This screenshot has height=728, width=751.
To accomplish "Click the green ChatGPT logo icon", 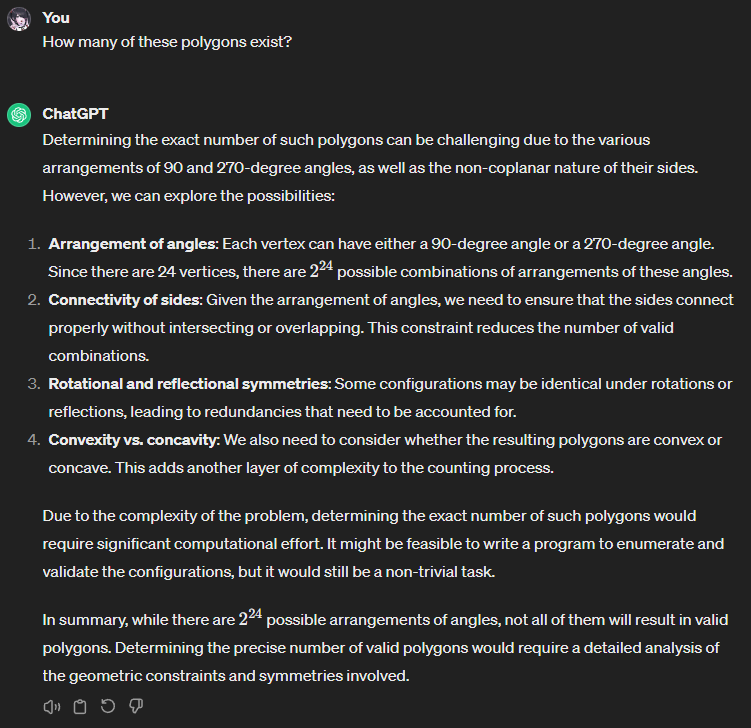I will click(18, 116).
